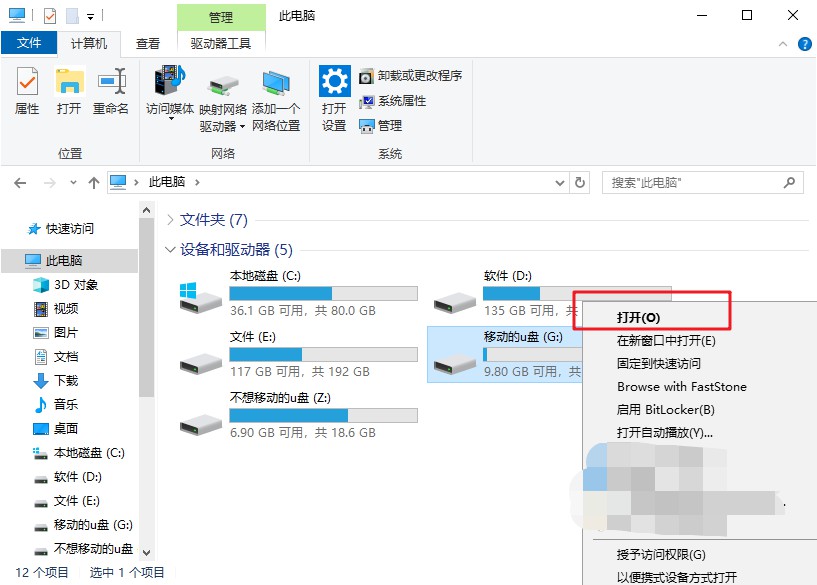Collapse the 文件夹 (7) group

[x=169, y=220]
